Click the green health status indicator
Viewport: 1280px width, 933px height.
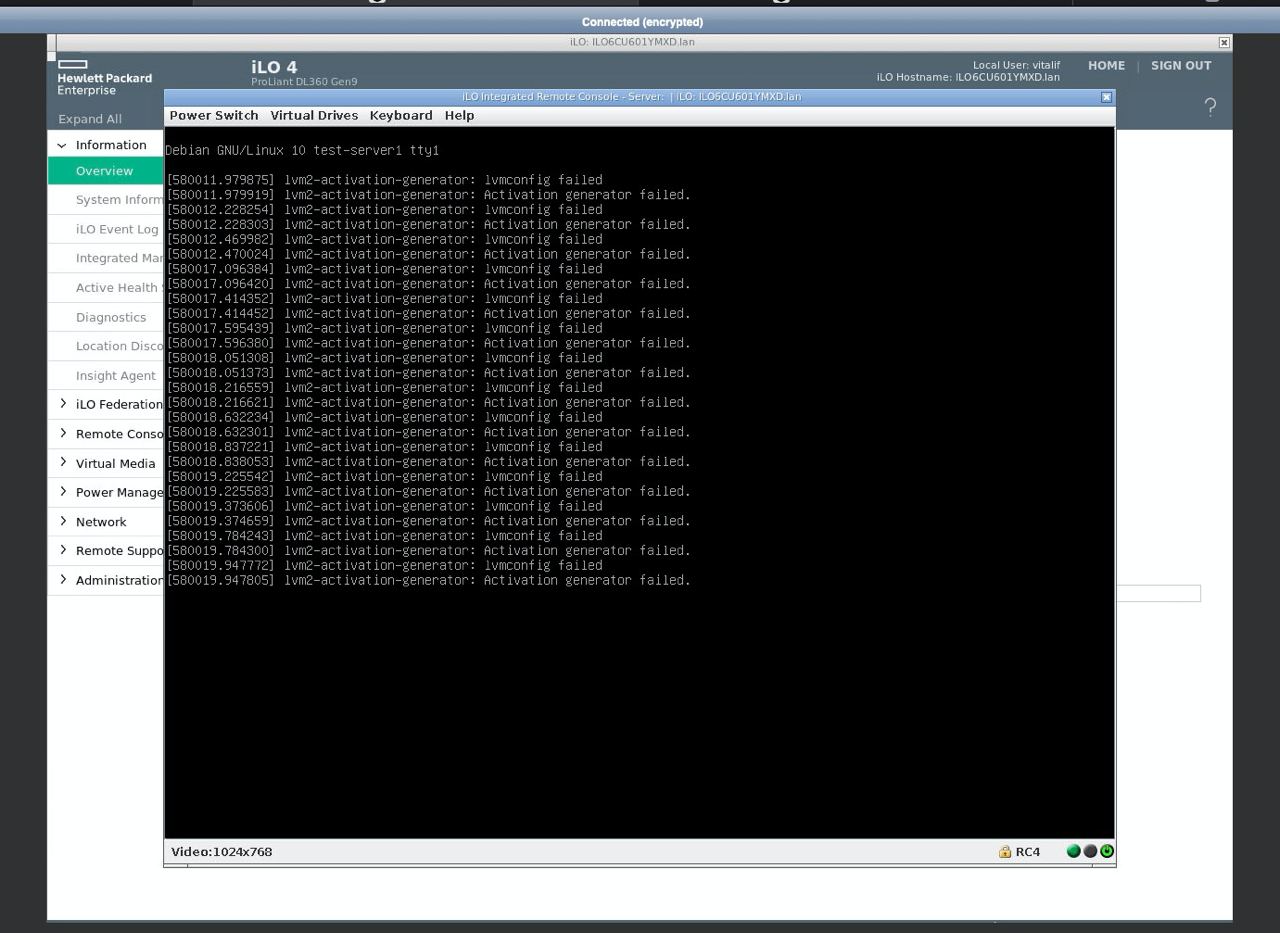coord(1074,851)
